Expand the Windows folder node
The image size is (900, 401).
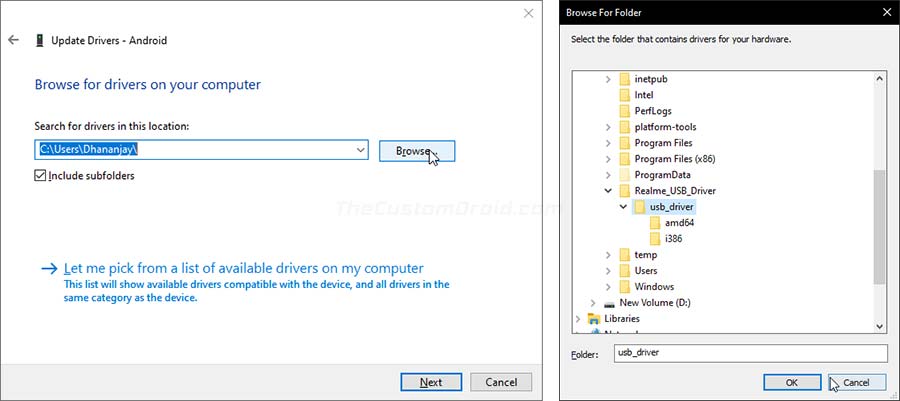pos(608,286)
